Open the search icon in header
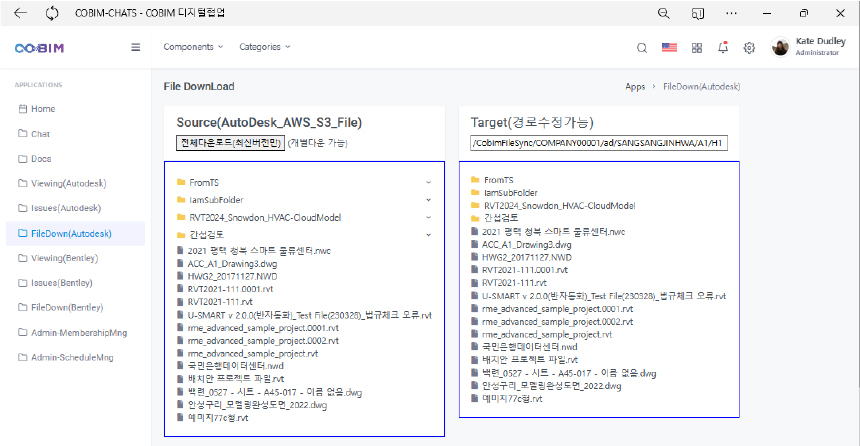860x446 pixels. 642,48
